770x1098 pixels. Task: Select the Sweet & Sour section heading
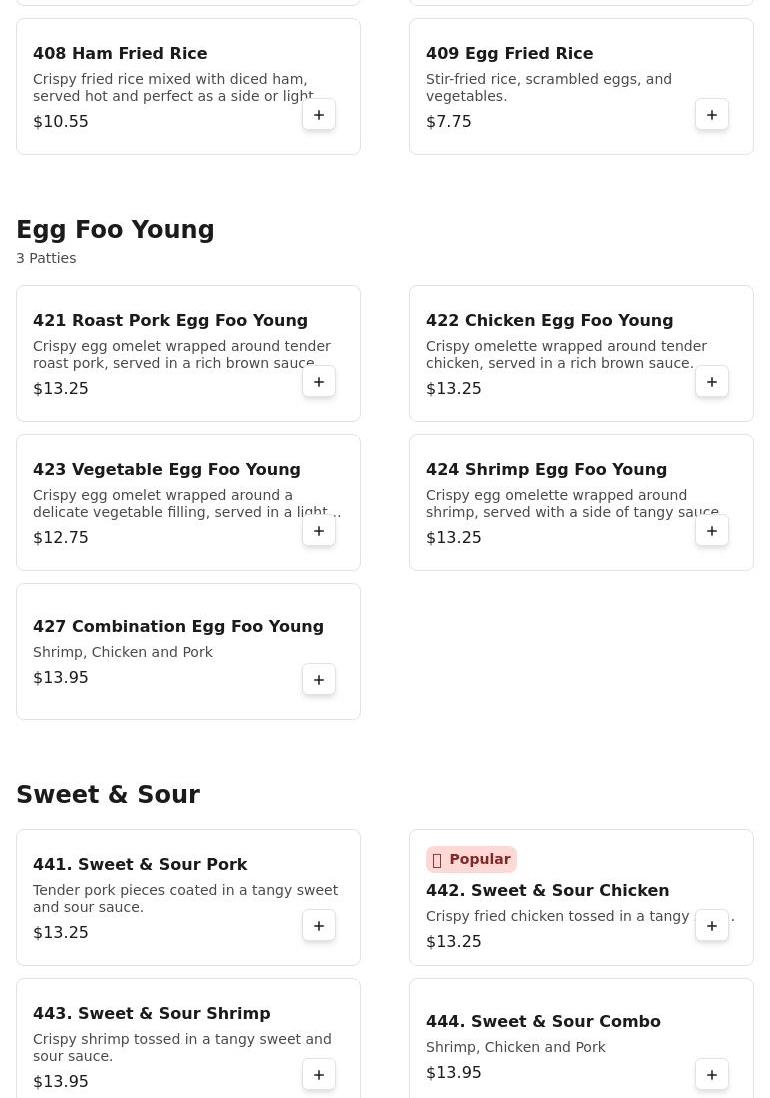pos(108,795)
